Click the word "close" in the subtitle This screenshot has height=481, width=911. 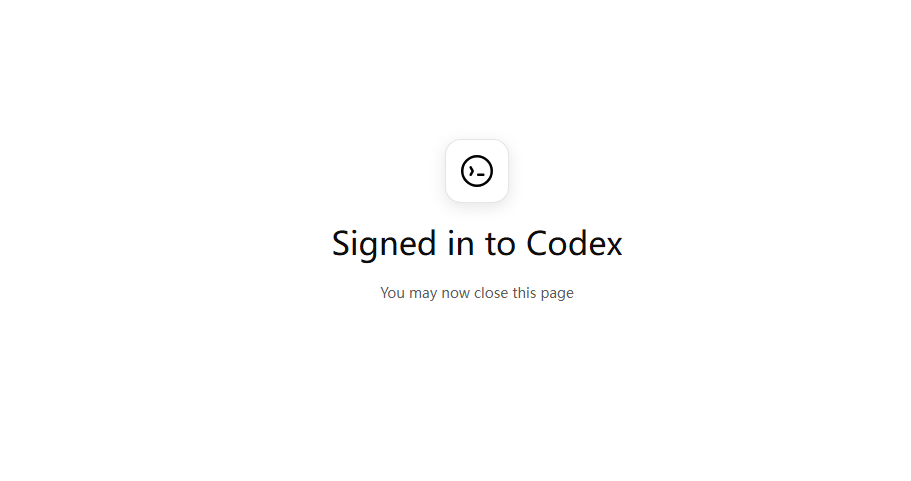pyautogui.click(x=491, y=292)
